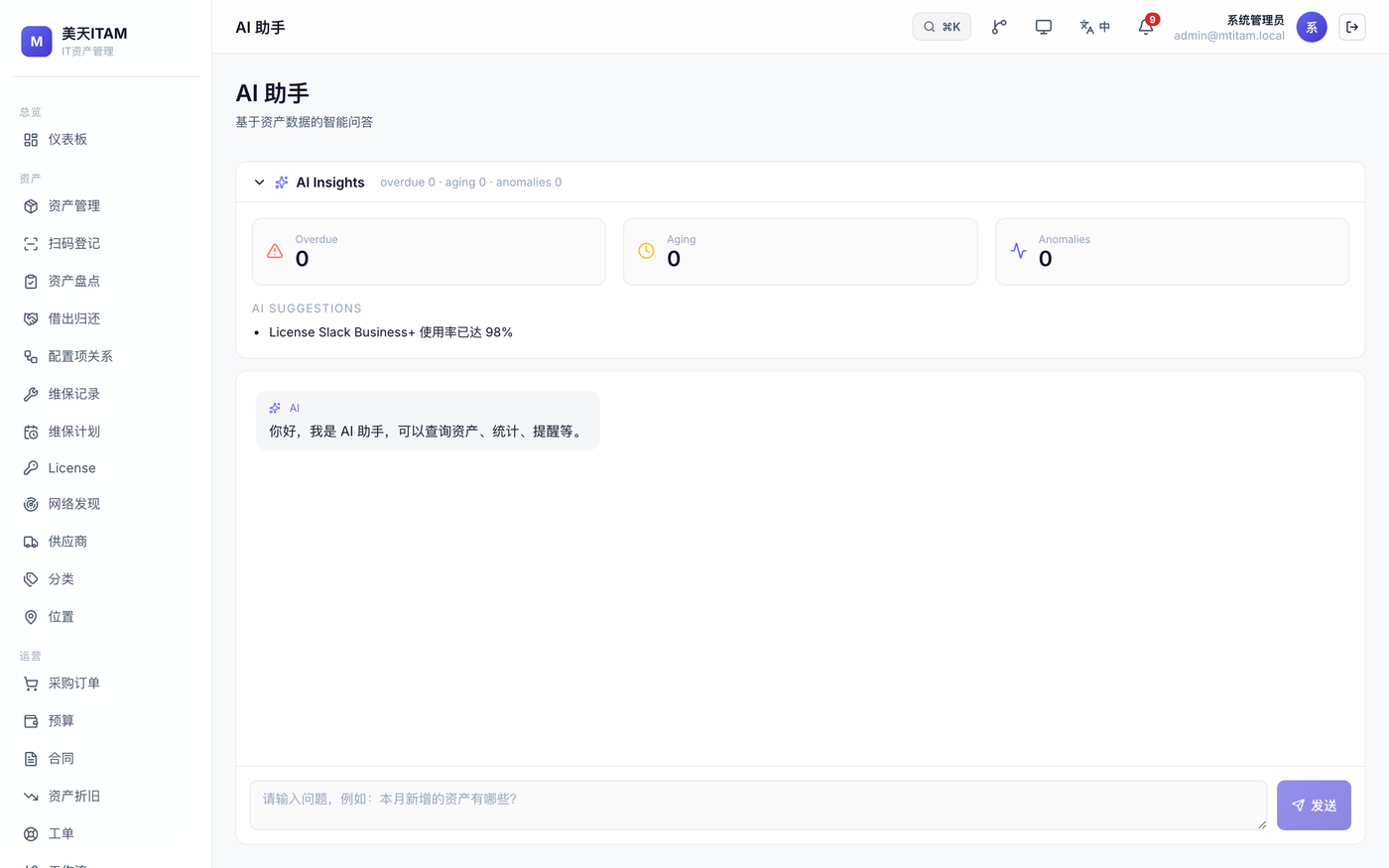Click the 借出归还 handshake icon
Screen dimensions: 1389x868
(x=31, y=319)
